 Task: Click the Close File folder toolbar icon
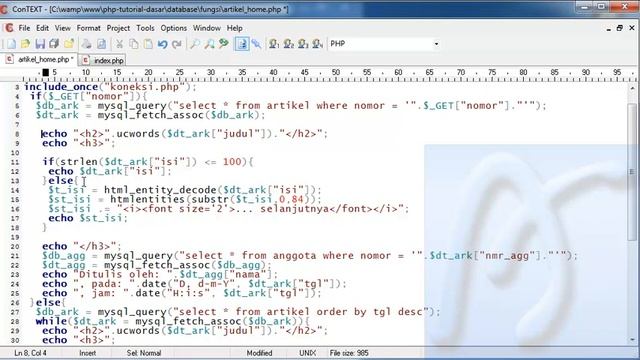click(x=69, y=44)
